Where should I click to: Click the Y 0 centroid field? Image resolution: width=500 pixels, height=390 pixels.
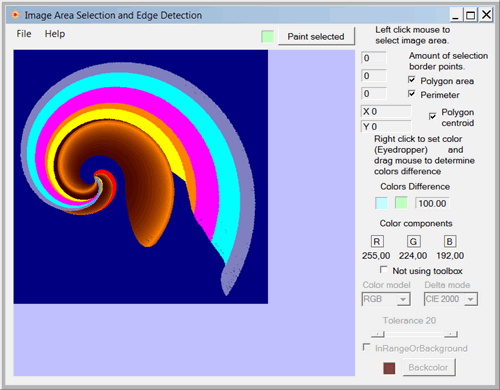pyautogui.click(x=386, y=127)
